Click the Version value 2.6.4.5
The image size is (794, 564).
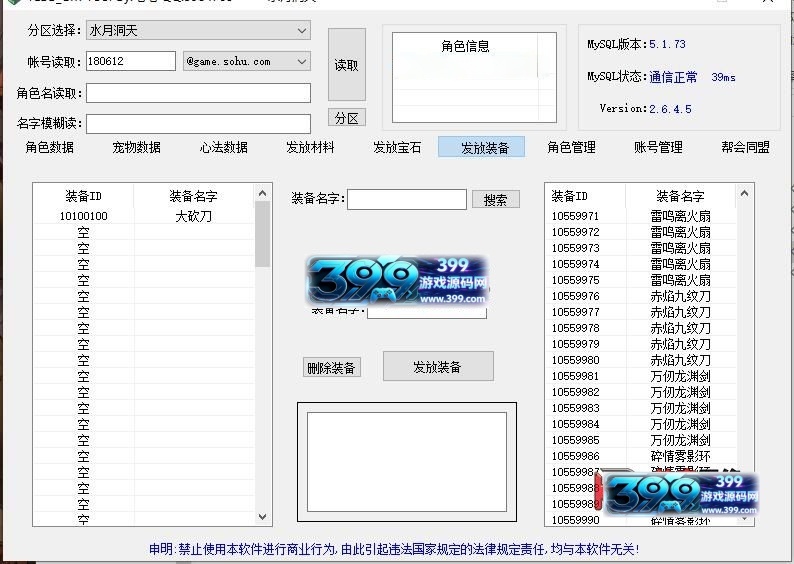670,109
